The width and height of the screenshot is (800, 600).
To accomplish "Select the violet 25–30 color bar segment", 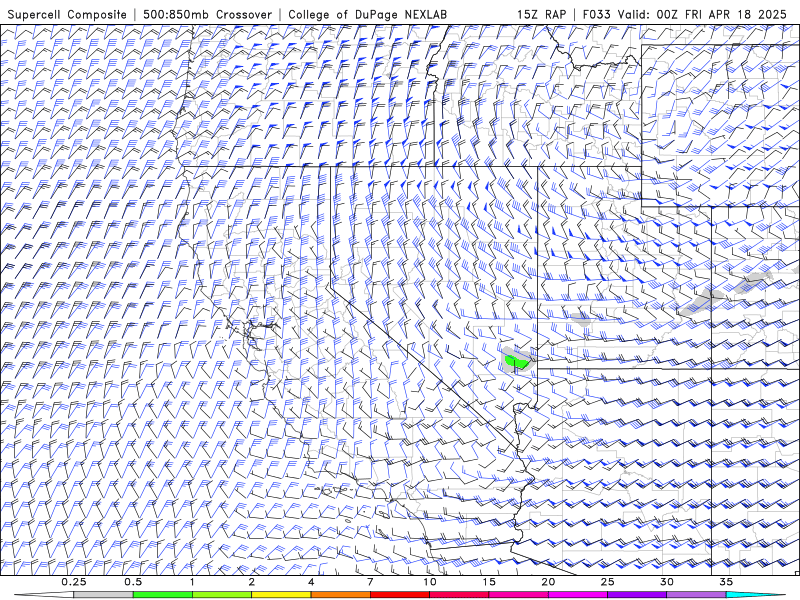I will click(637, 595).
